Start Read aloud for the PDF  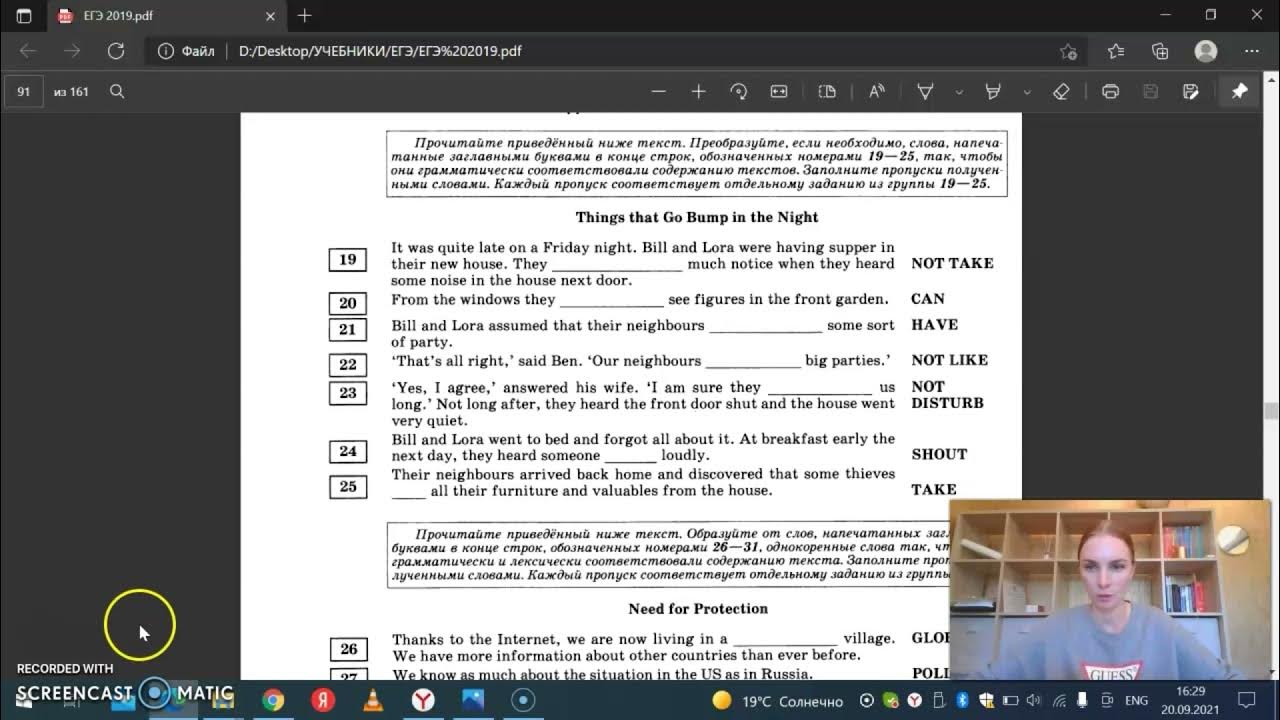877,91
